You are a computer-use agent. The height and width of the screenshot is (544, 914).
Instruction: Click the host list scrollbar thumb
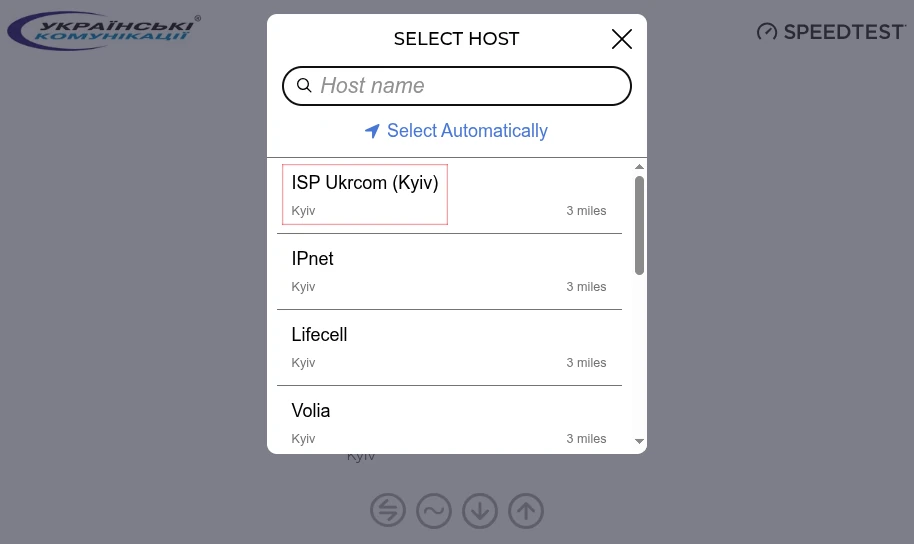639,224
